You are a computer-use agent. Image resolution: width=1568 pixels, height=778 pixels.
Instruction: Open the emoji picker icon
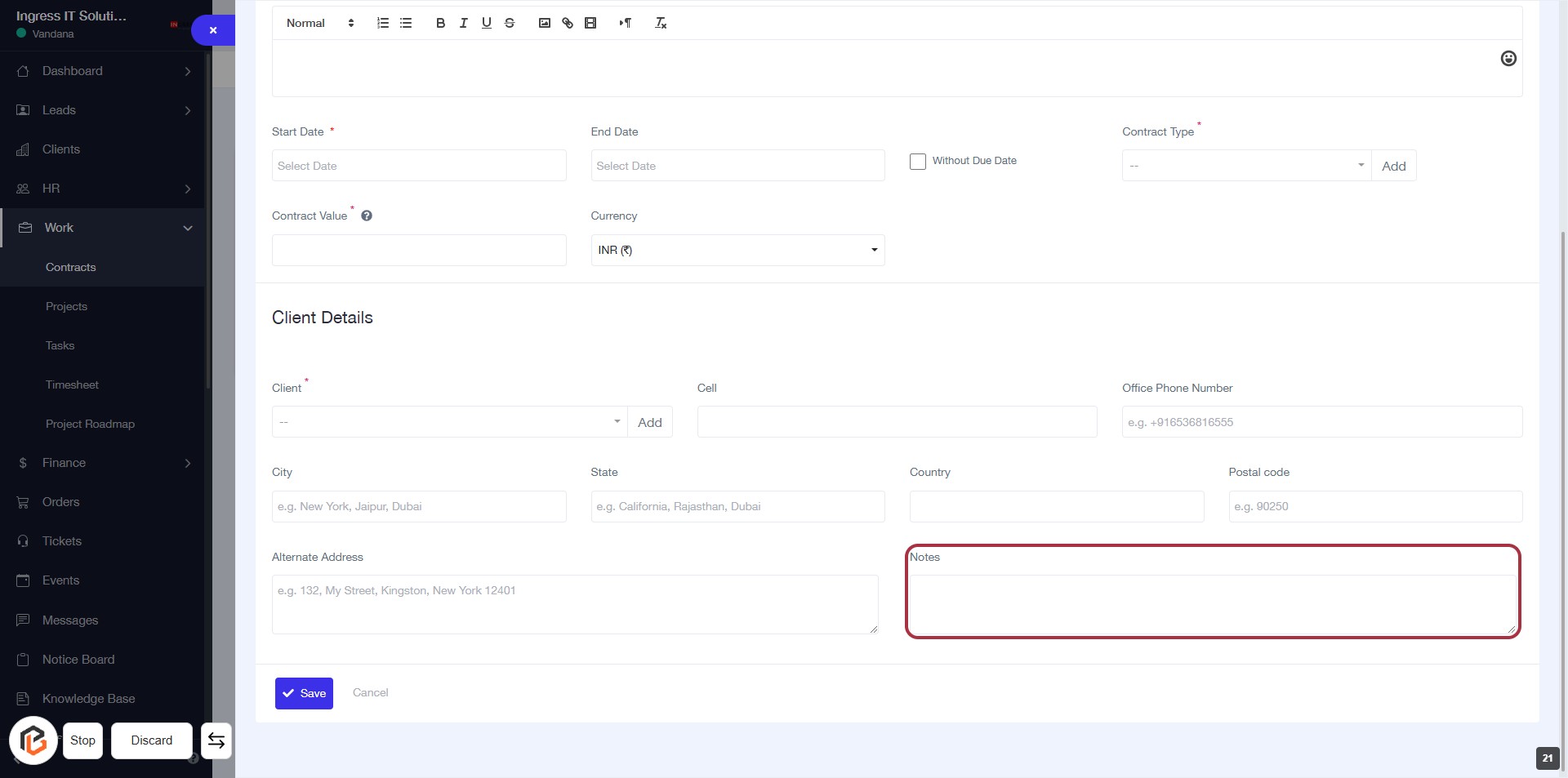pos(1508,58)
